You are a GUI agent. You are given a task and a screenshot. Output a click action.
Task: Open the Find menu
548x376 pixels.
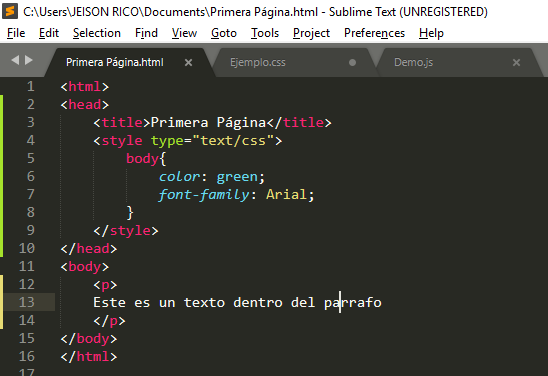click(146, 33)
